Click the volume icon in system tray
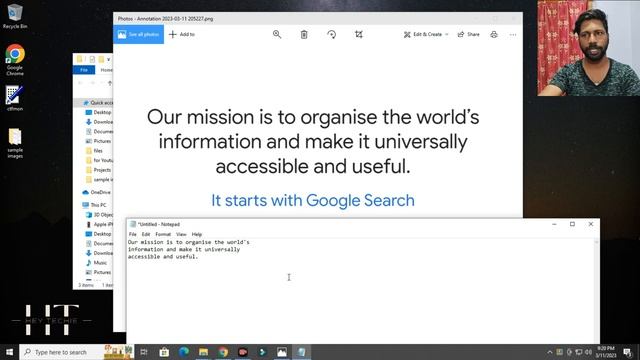The height and width of the screenshot is (360, 640). [x=588, y=352]
